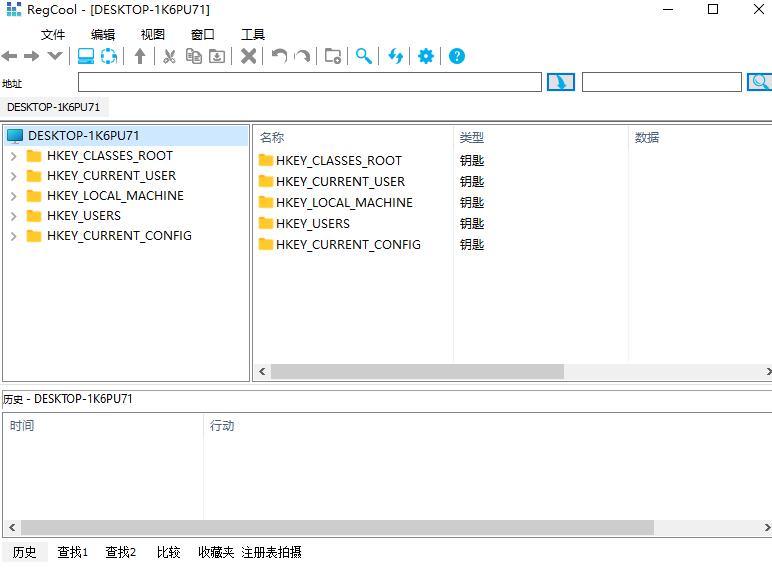772x578 pixels.
Task: Click inside the 地址 address field
Action: 310,82
